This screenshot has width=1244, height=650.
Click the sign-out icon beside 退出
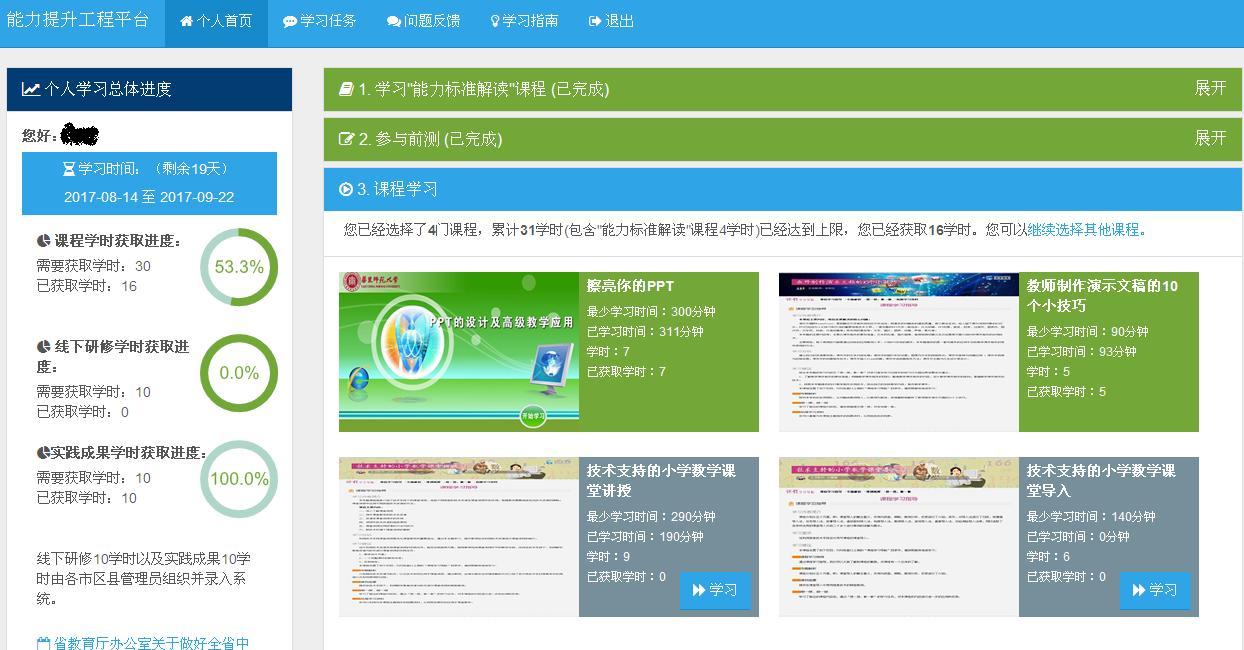[596, 21]
